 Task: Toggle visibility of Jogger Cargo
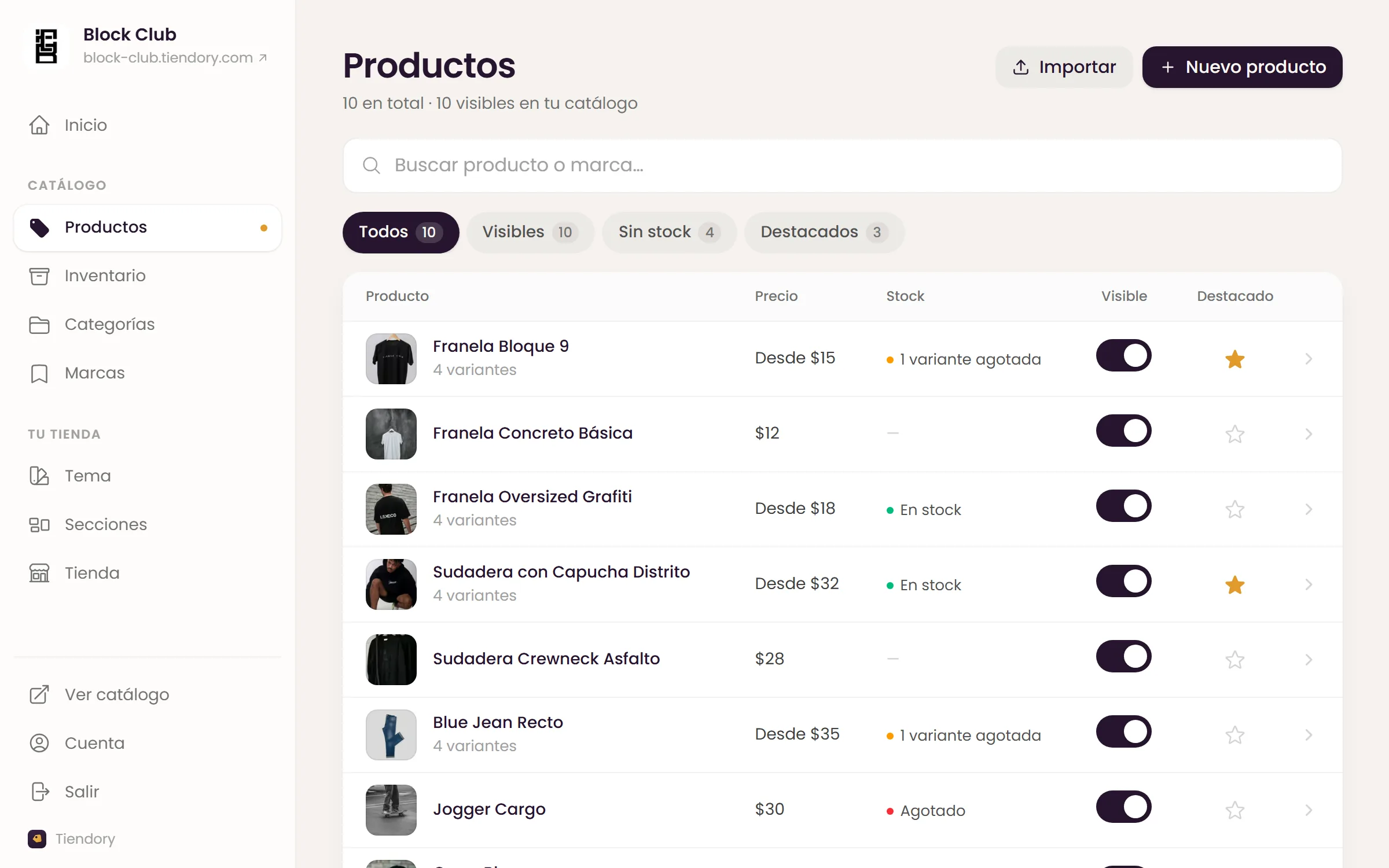[1124, 807]
